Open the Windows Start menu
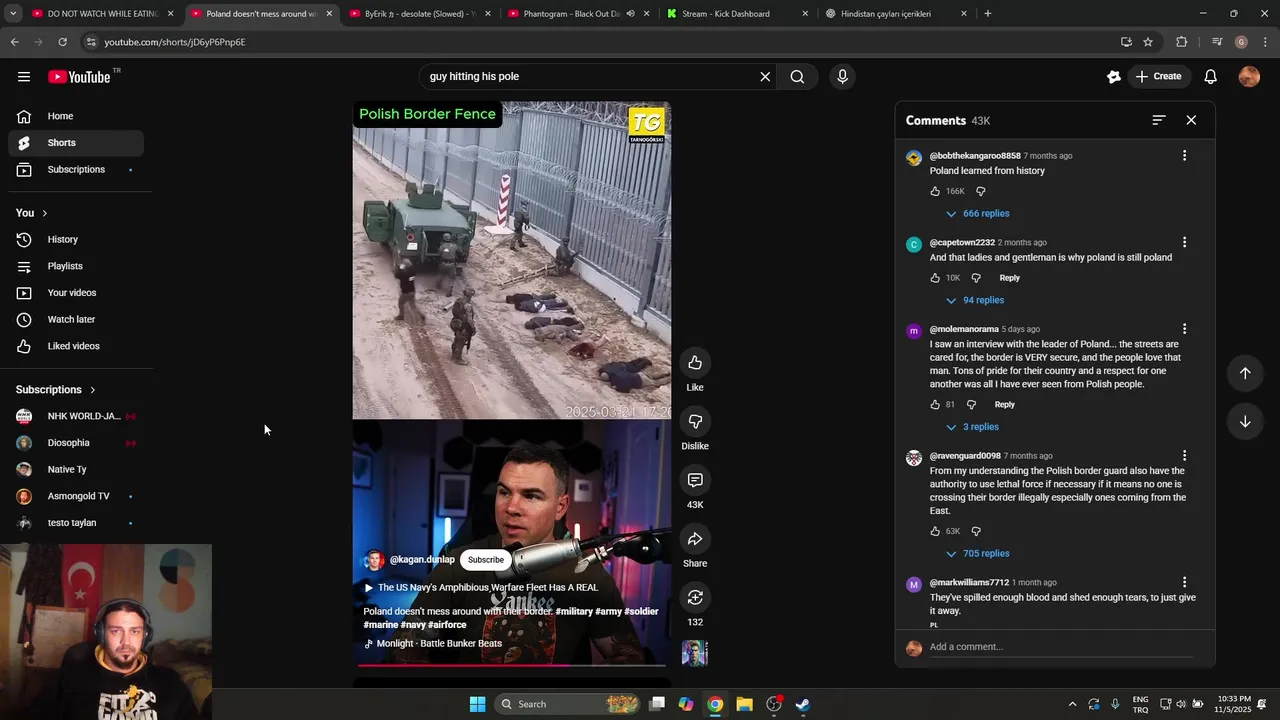This screenshot has width=1280, height=720. (478, 704)
